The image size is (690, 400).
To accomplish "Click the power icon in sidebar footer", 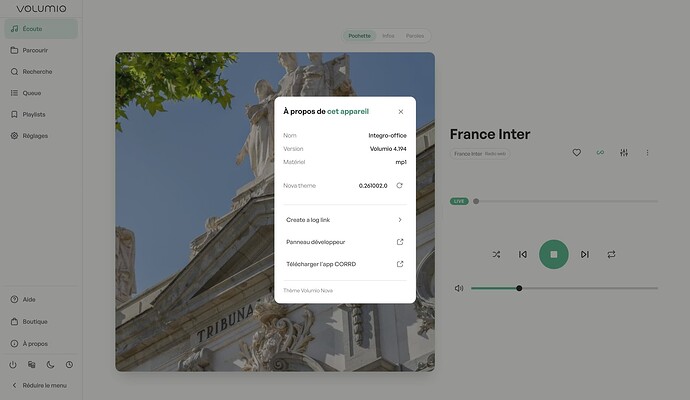I will click(x=13, y=364).
